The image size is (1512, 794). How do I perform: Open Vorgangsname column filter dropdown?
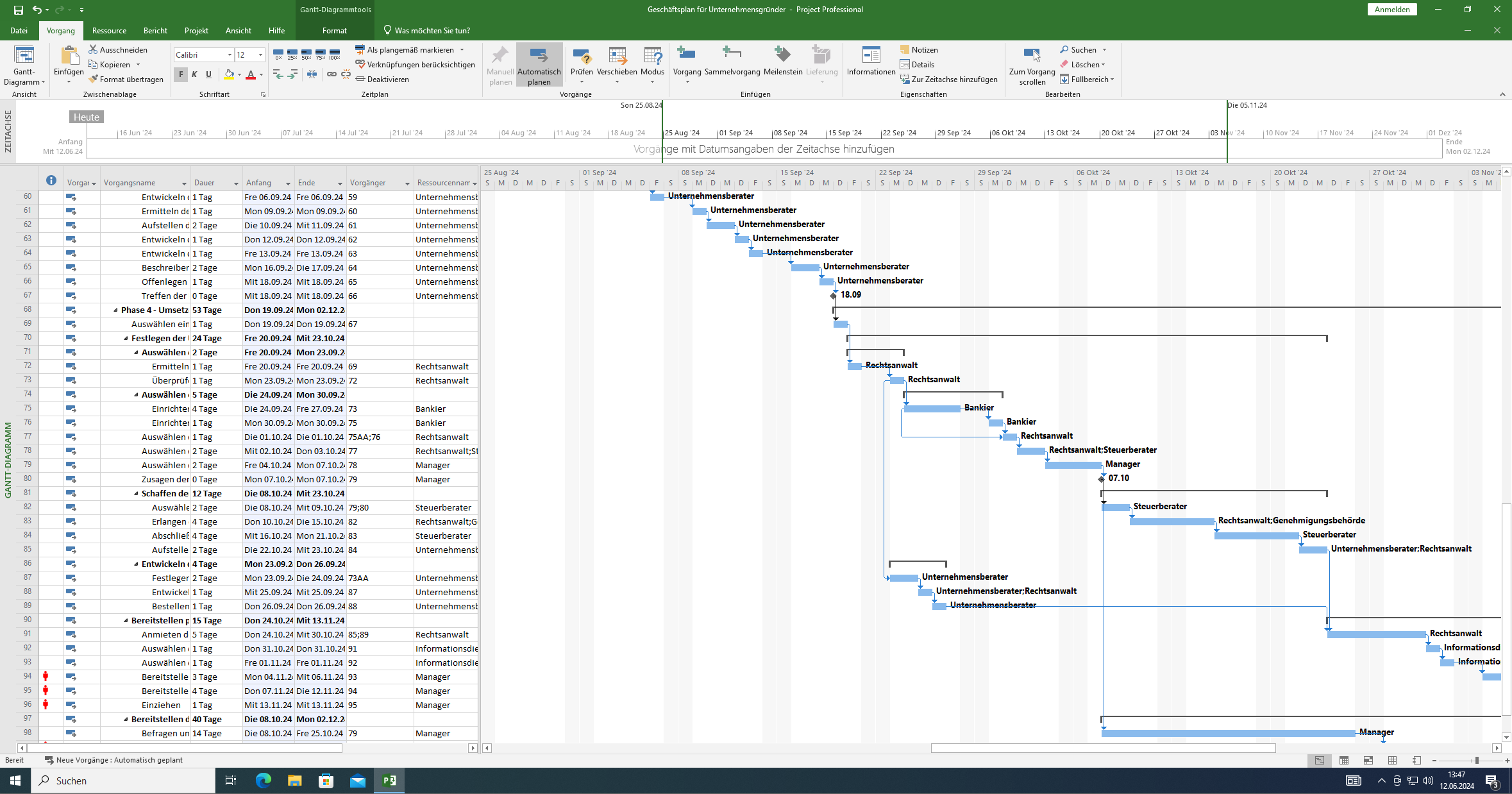184,183
